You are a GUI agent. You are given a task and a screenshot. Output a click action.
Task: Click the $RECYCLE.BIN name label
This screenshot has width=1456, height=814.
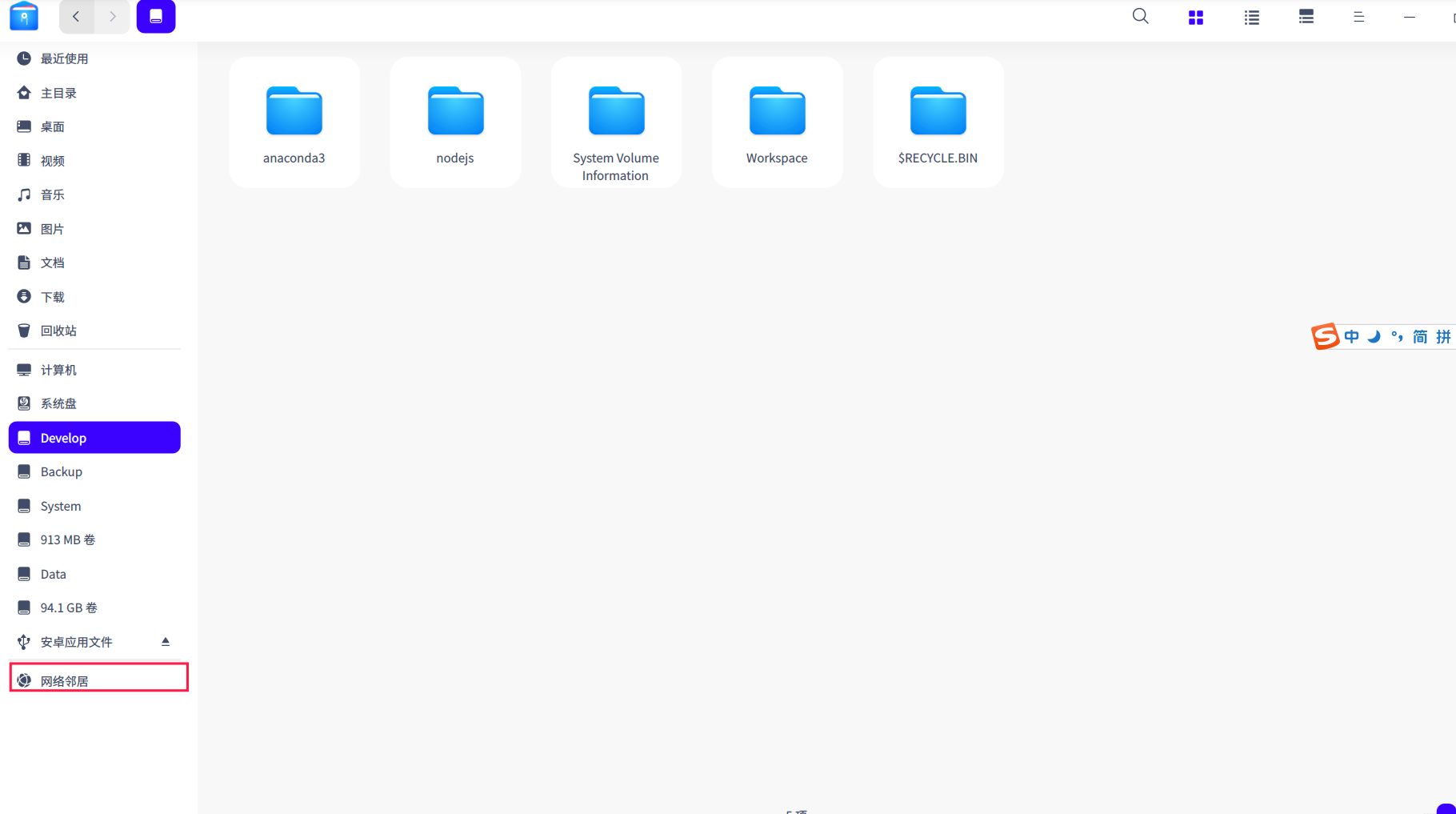938,158
